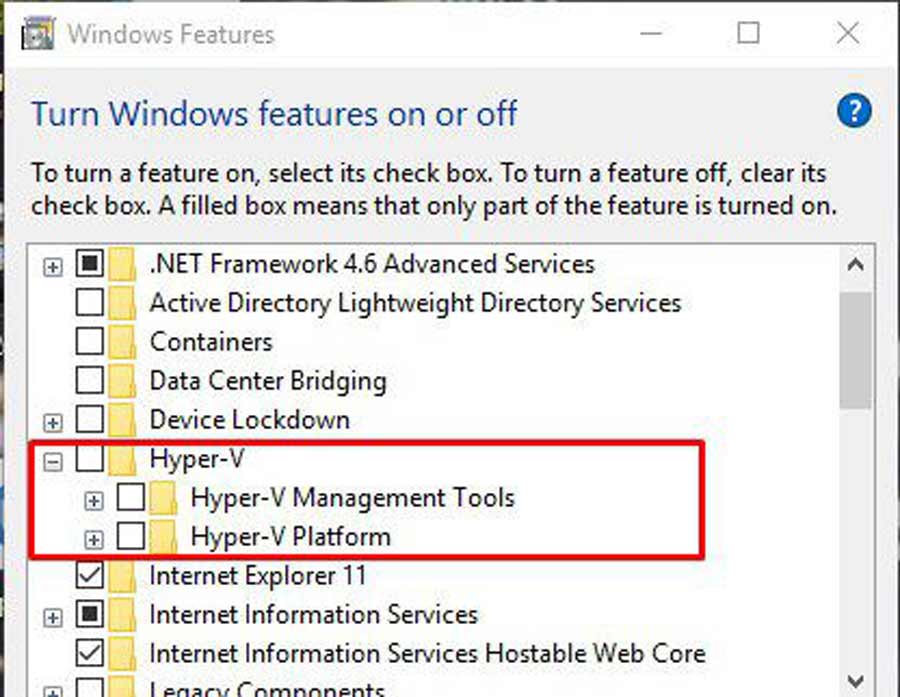
Task: Select the Internet Information Services item
Action: click(313, 614)
